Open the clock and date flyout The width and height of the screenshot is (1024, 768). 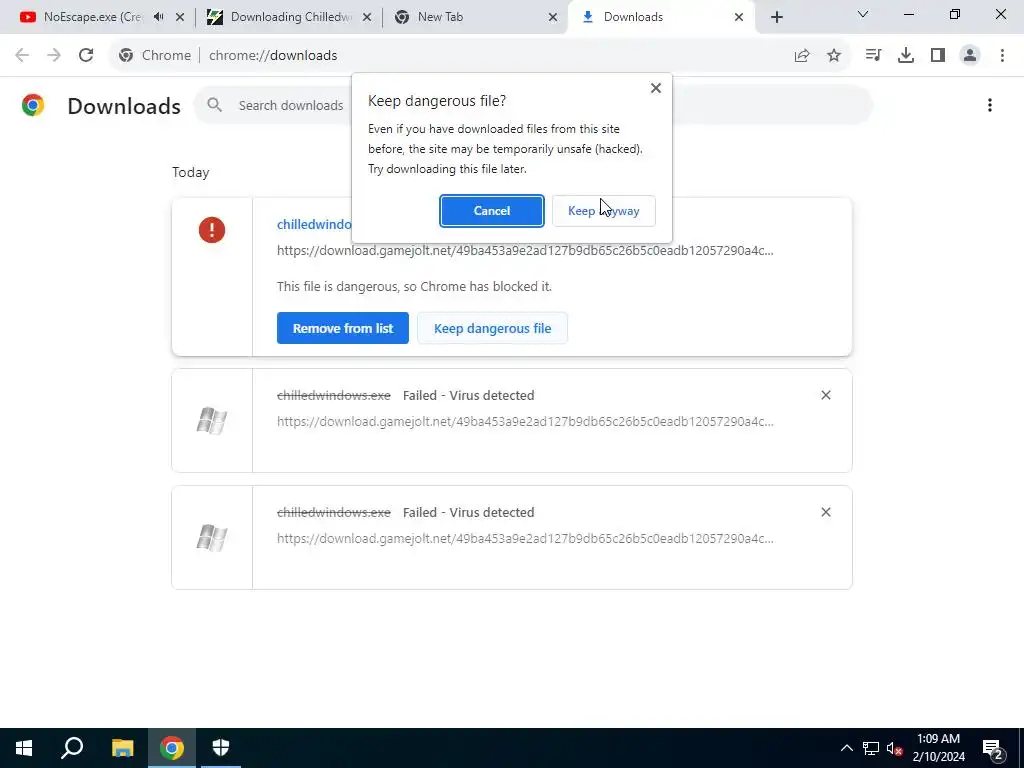point(938,748)
